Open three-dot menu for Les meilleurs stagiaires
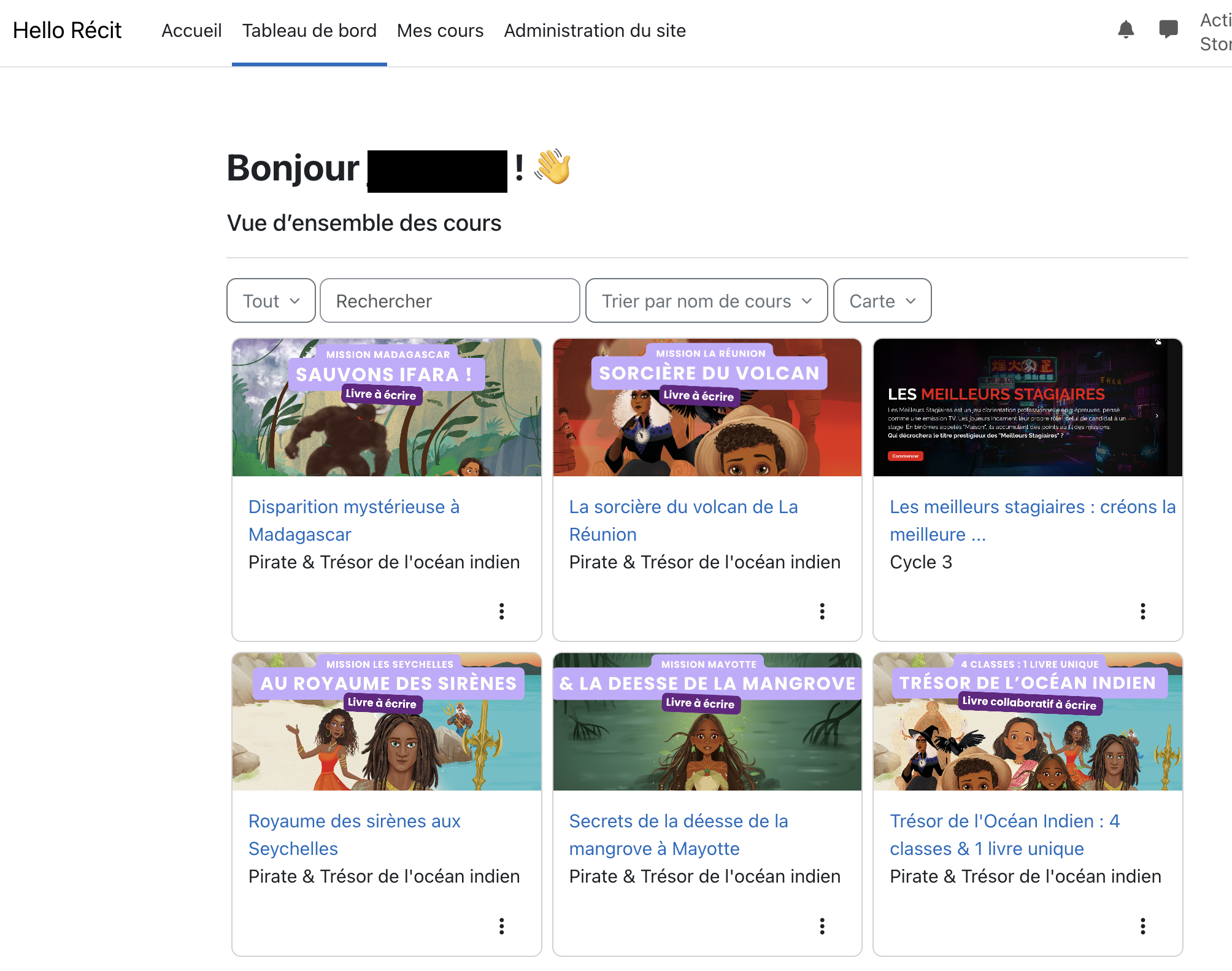This screenshot has height=971, width=1232. (x=1142, y=611)
